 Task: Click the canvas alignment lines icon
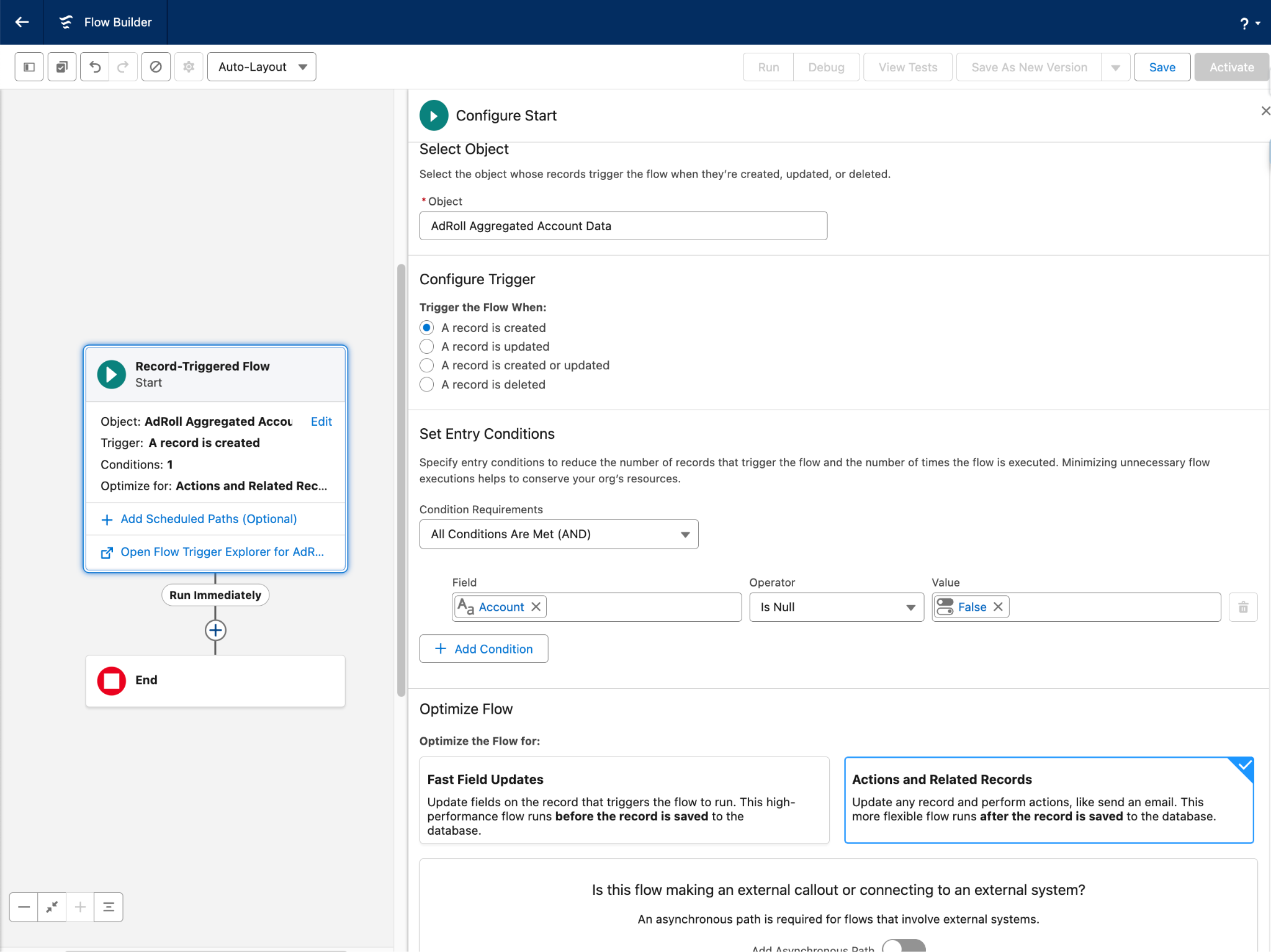point(109,907)
